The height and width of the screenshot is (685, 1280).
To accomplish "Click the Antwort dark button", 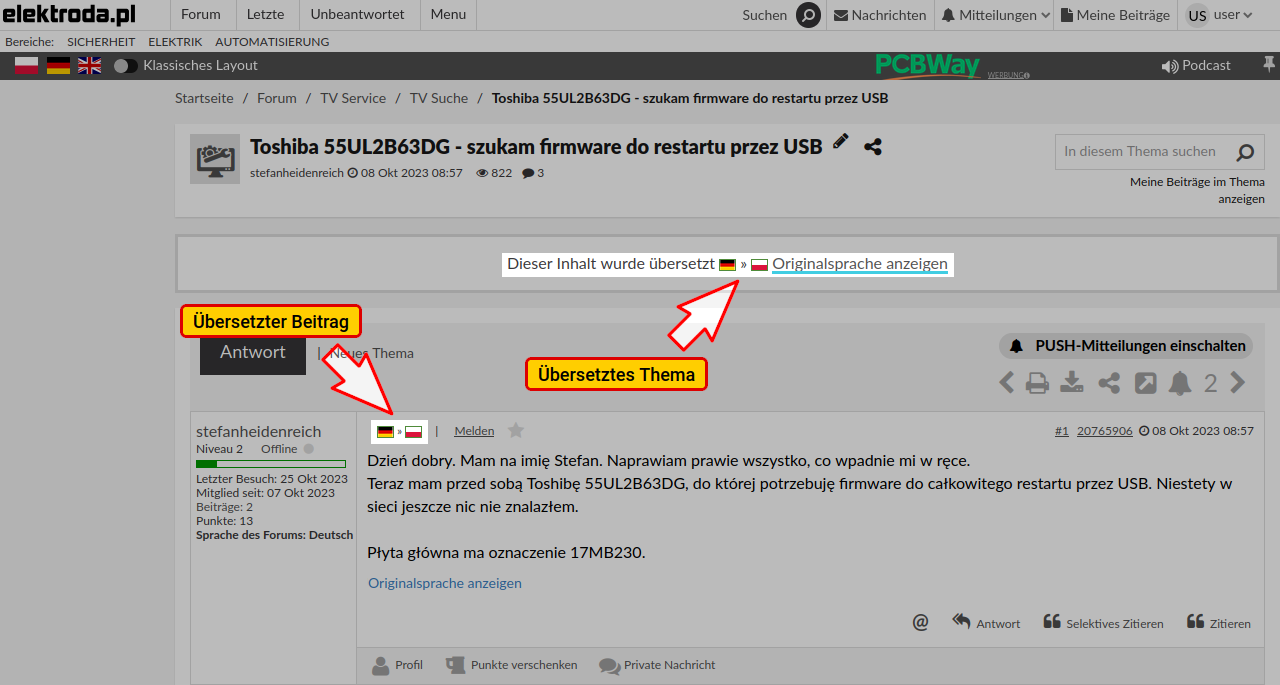I will pos(253,352).
